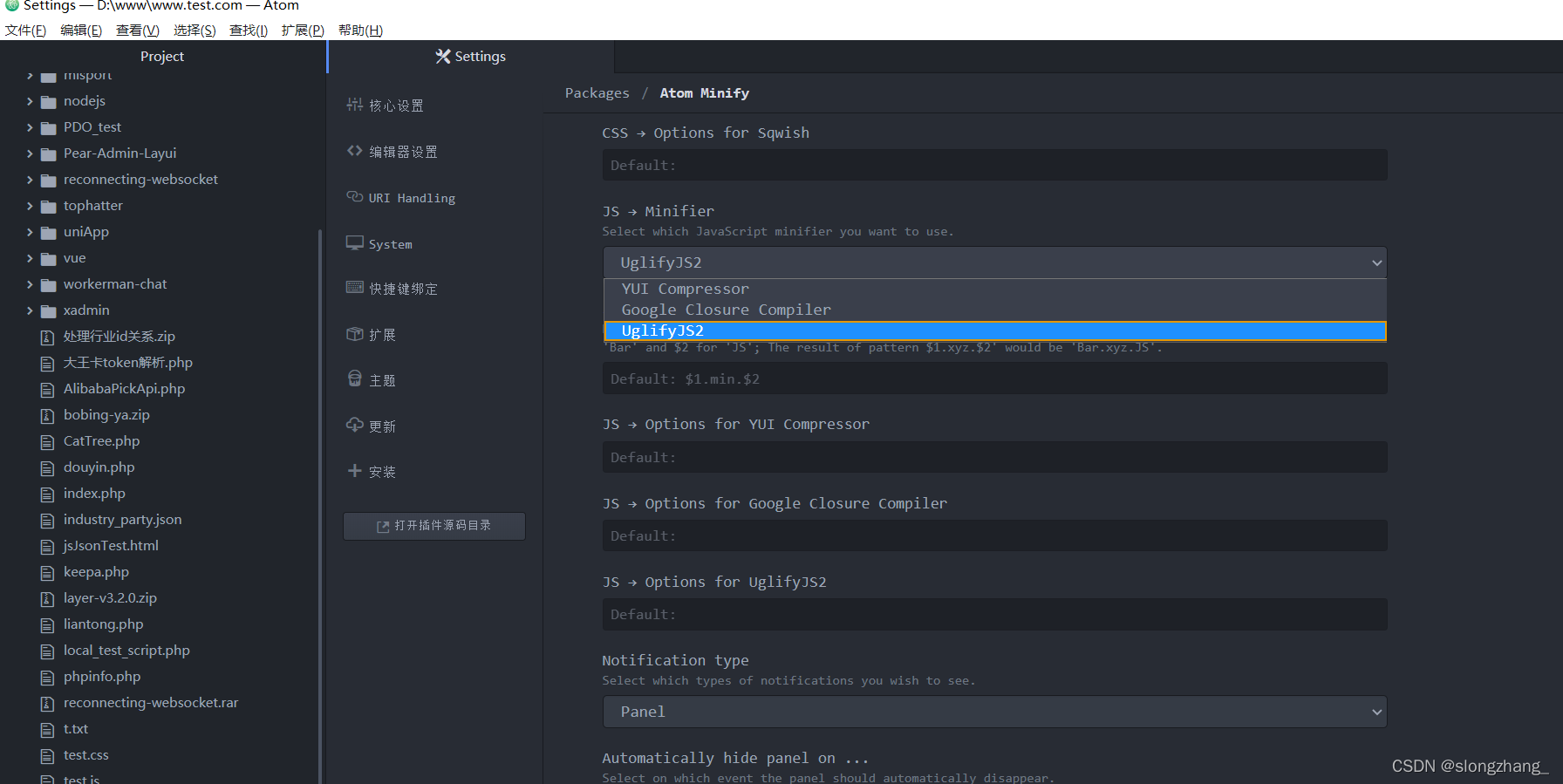Click the project tree vertical scrollbar
This screenshot has width=1563, height=784.
coord(320,506)
